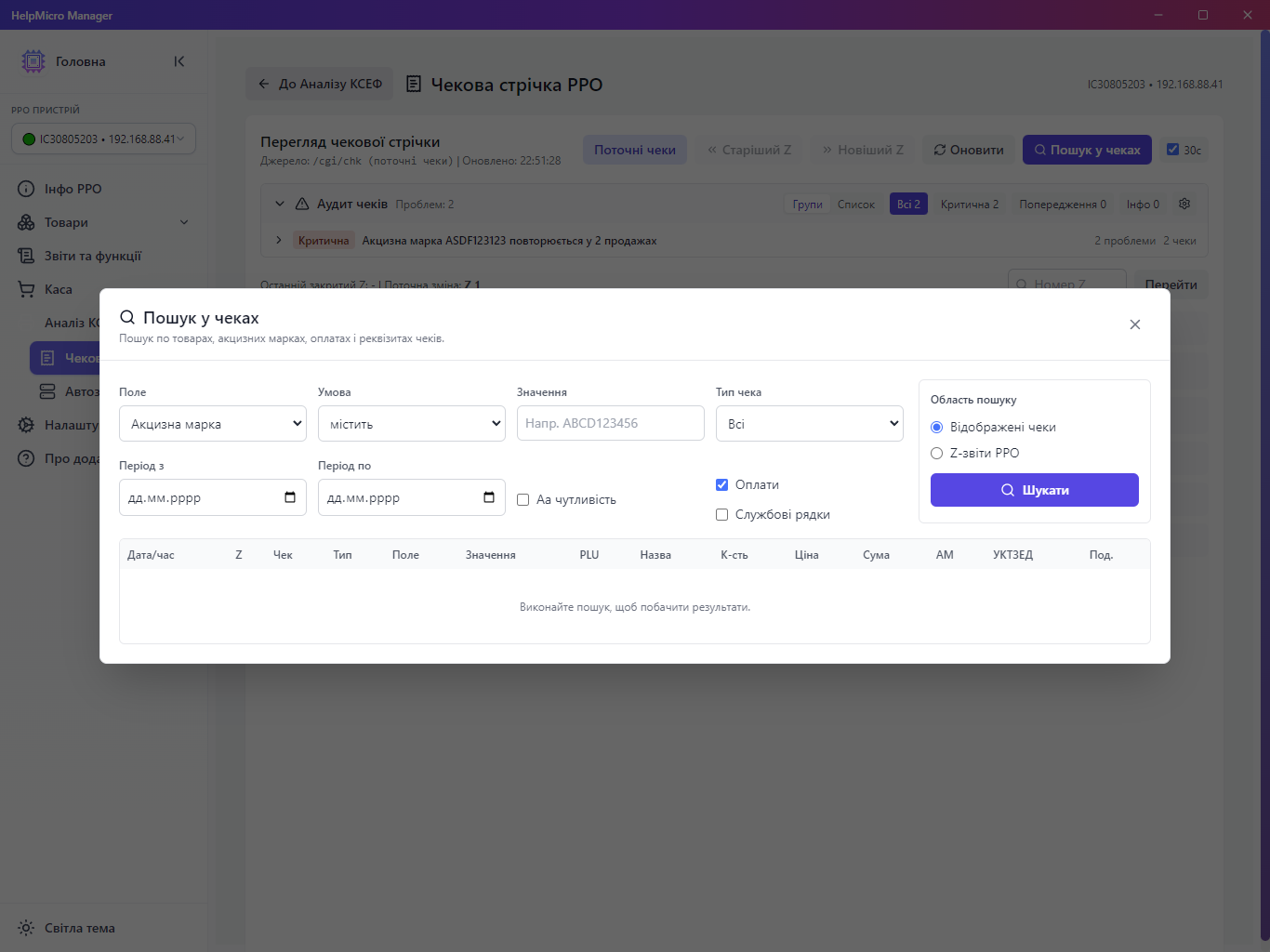Click the Значення column header in results
This screenshot has width=1270, height=952.
click(x=491, y=555)
